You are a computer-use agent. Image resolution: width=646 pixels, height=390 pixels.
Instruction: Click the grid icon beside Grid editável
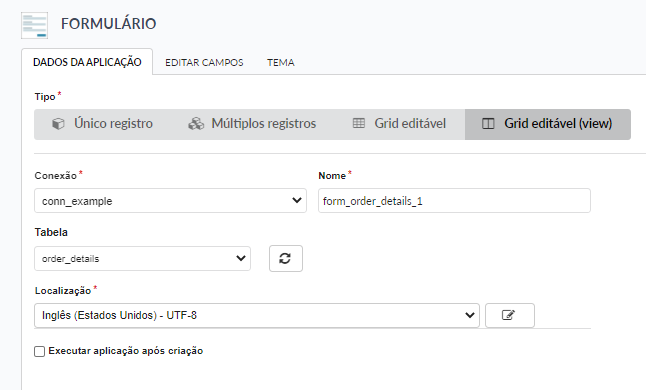coord(359,123)
